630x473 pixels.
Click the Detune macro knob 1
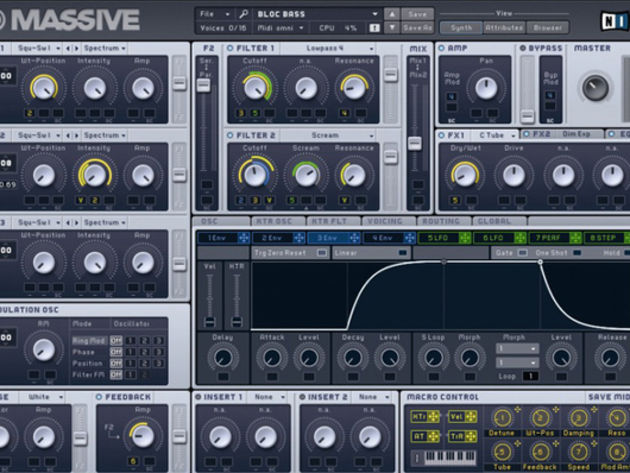(x=502, y=418)
